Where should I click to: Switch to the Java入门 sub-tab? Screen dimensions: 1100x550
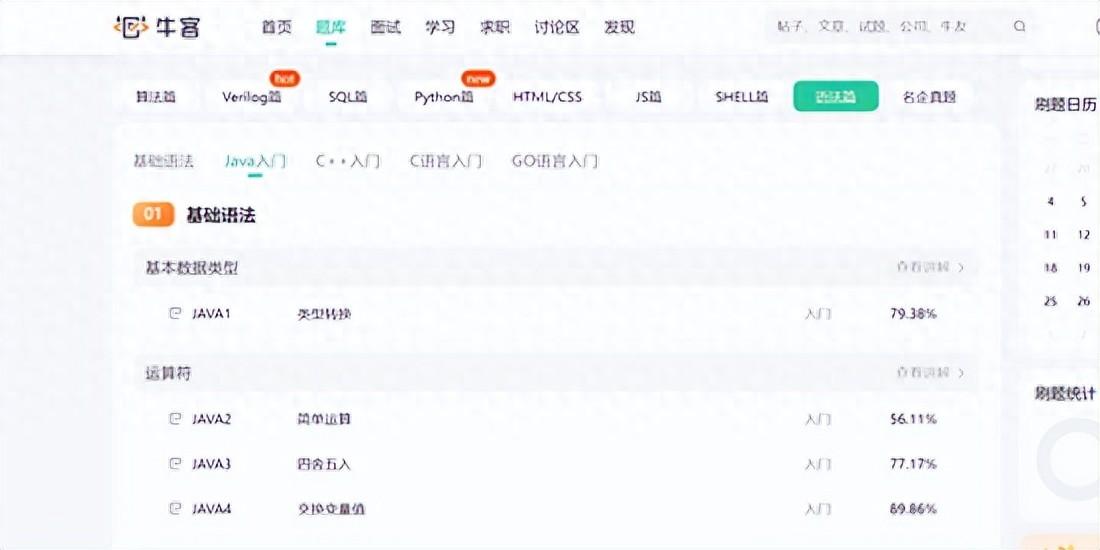pyautogui.click(x=255, y=161)
